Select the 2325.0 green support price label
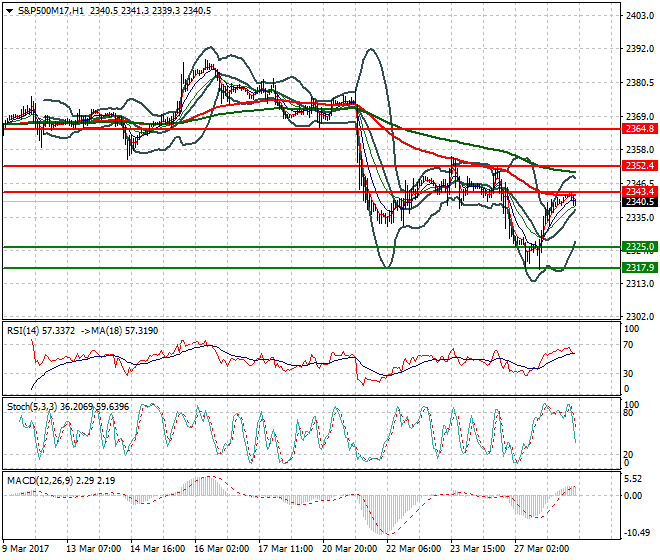 639,247
